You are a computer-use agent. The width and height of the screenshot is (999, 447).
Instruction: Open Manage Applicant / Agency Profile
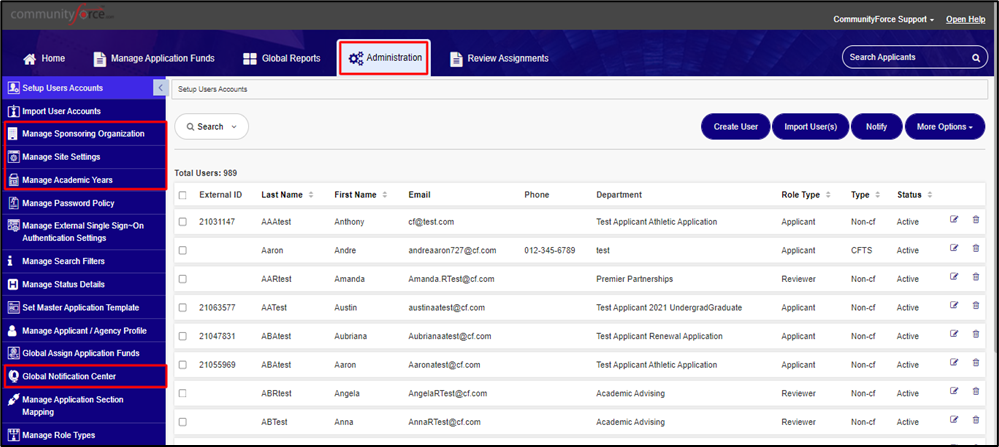[84, 330]
